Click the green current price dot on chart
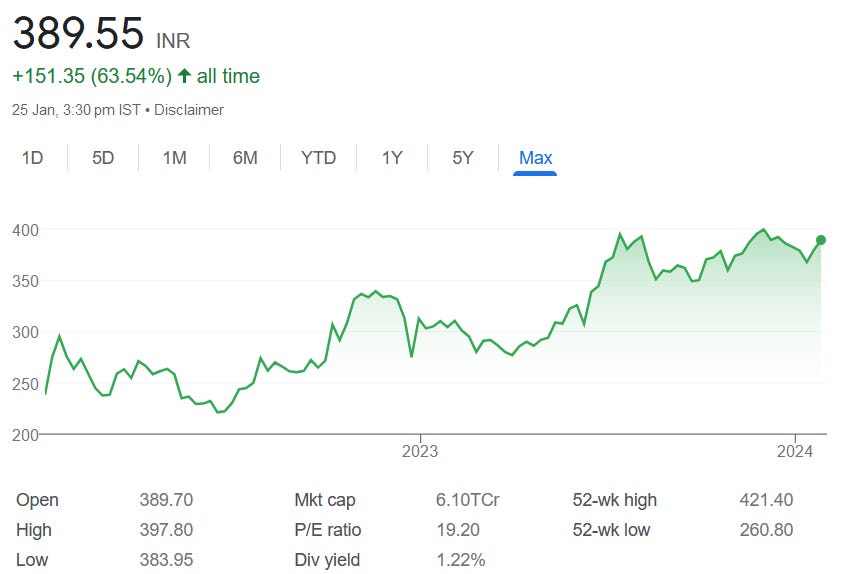This screenshot has width=842, height=574. tap(821, 240)
